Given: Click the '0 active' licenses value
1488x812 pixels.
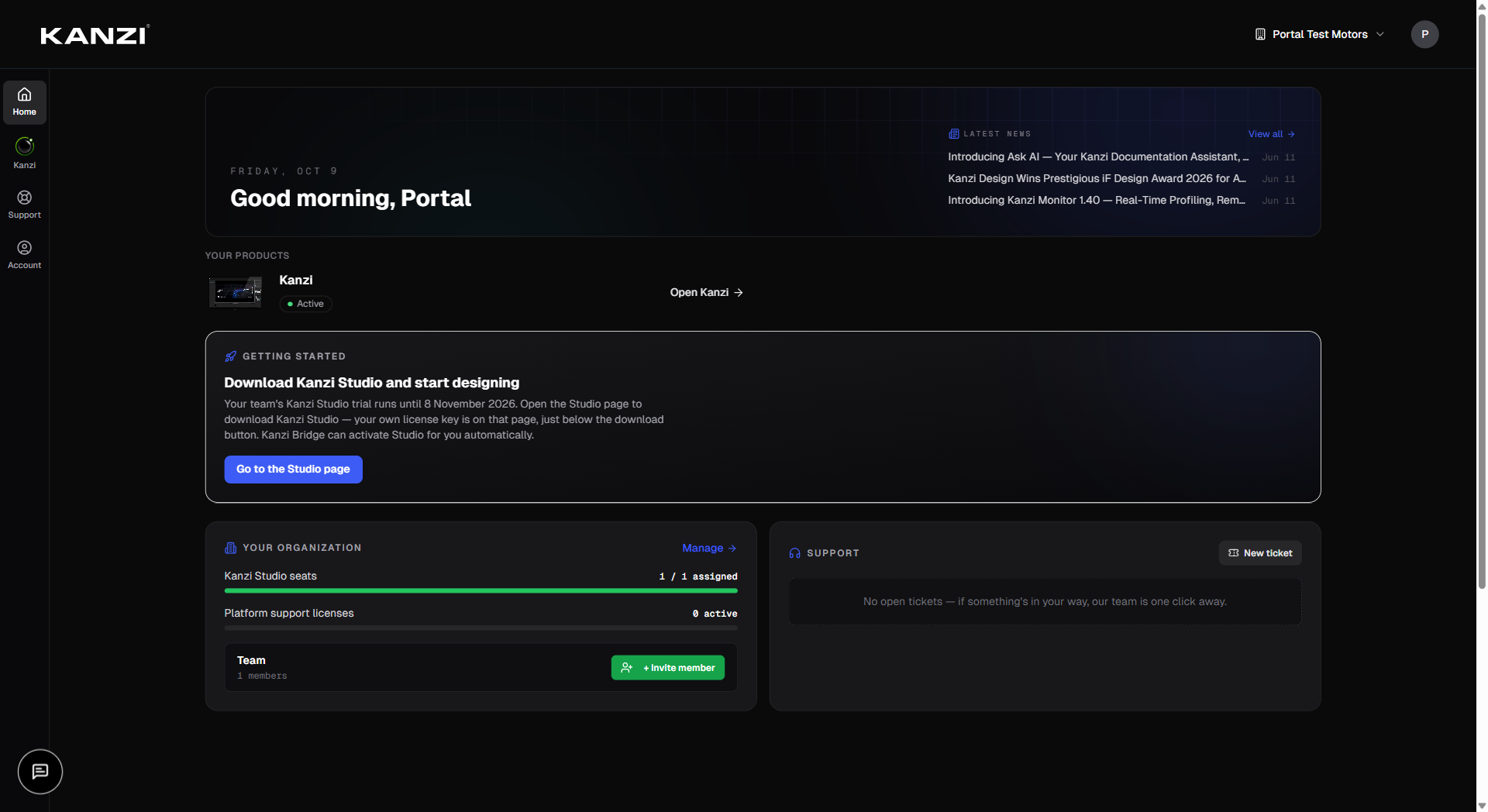Looking at the screenshot, I should [x=715, y=614].
